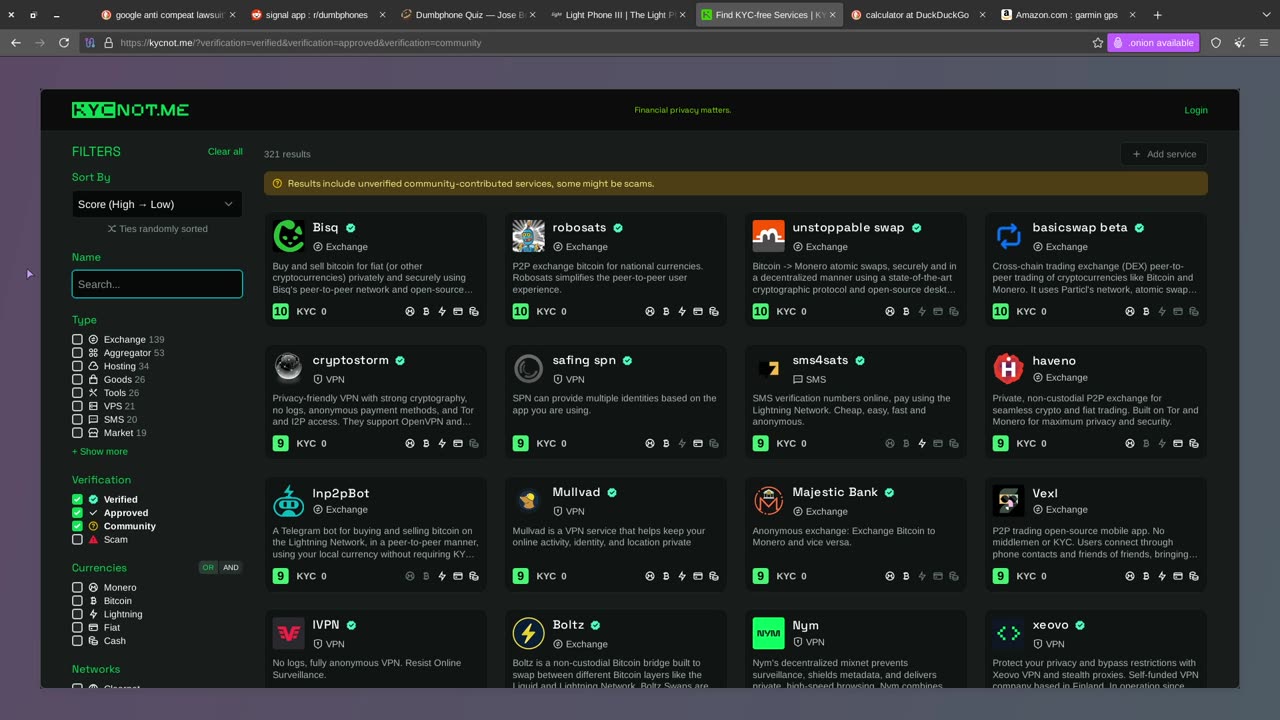This screenshot has height=720, width=1280.
Task: Switch to calculator at DuckDuckGo tab
Action: 916,15
